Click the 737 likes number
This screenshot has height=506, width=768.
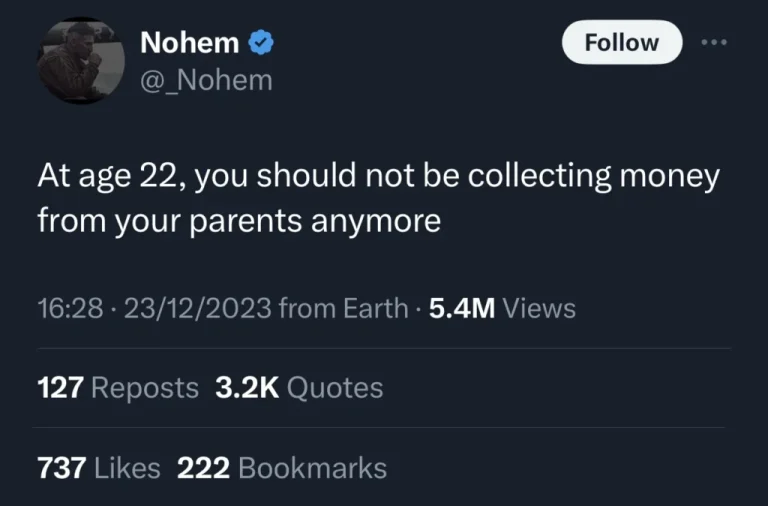[x=60, y=467]
